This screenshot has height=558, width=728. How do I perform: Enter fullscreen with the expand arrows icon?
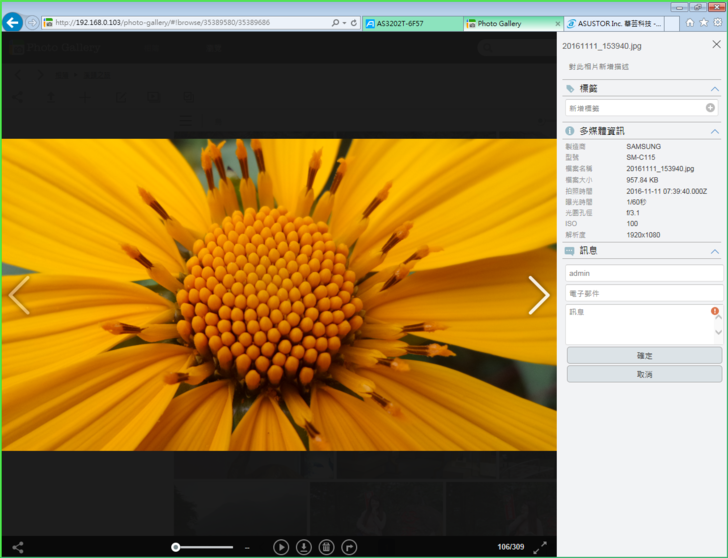540,547
